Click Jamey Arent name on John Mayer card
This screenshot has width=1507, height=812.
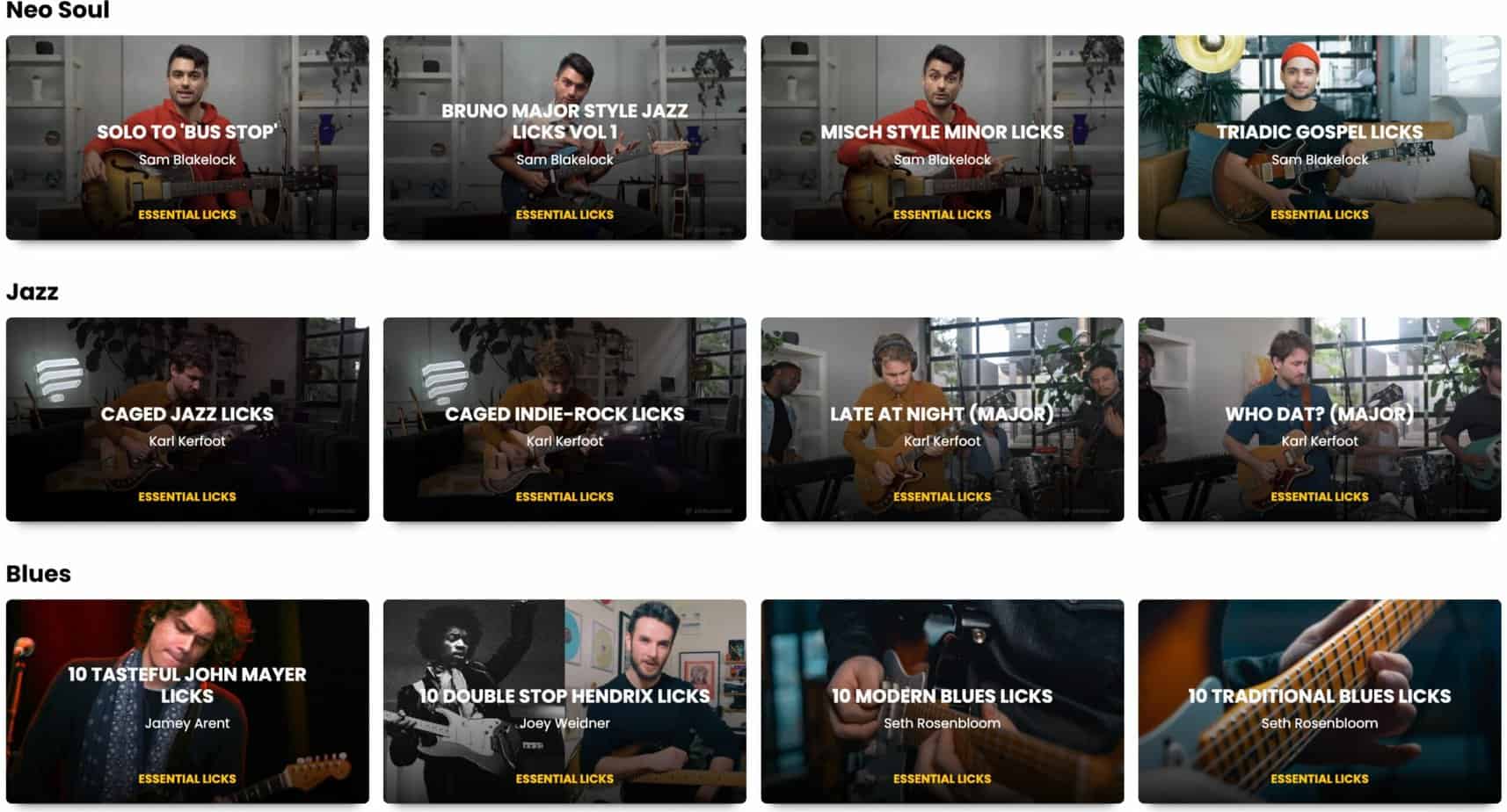[187, 723]
